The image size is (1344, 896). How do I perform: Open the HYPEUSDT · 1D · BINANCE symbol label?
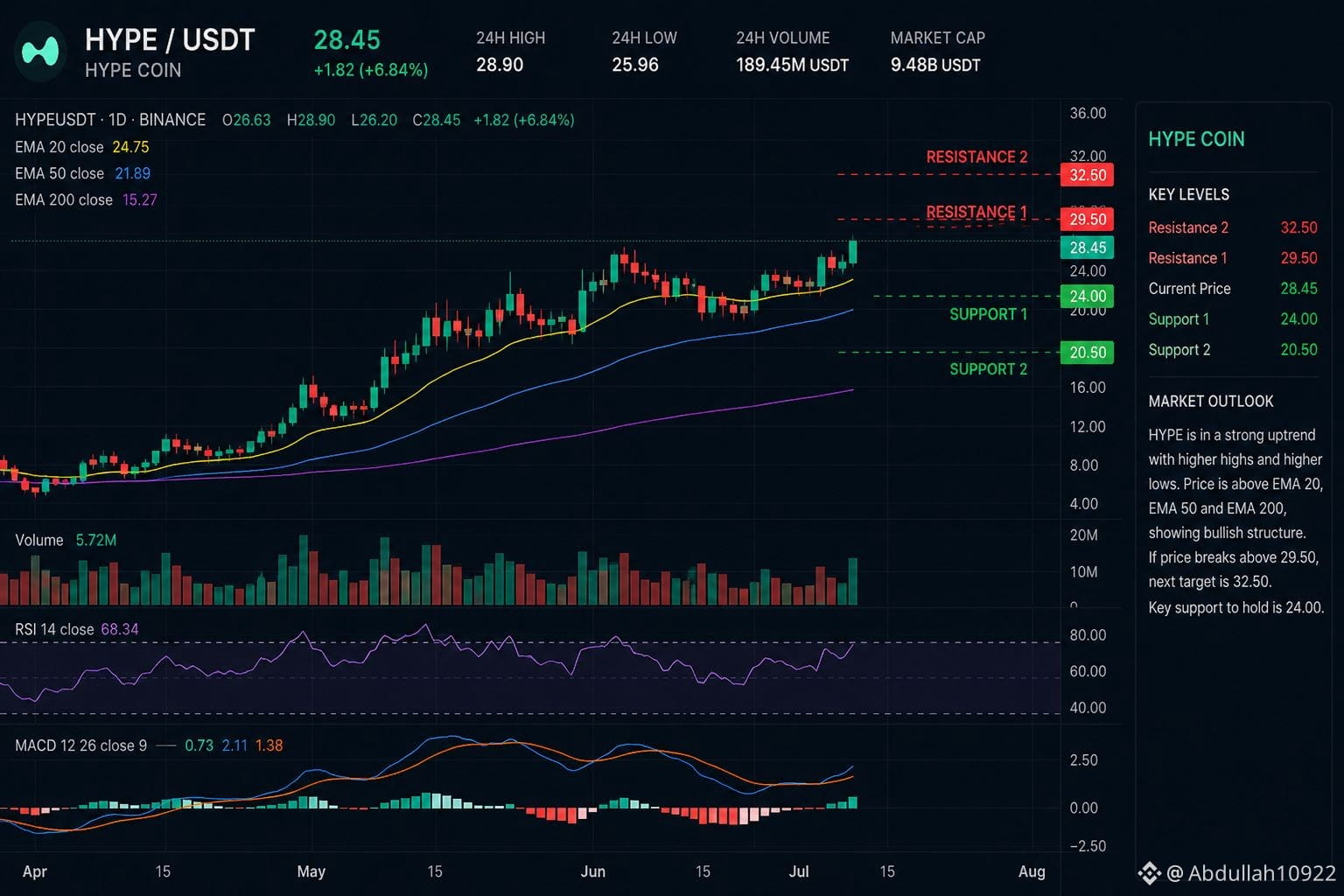coord(110,120)
